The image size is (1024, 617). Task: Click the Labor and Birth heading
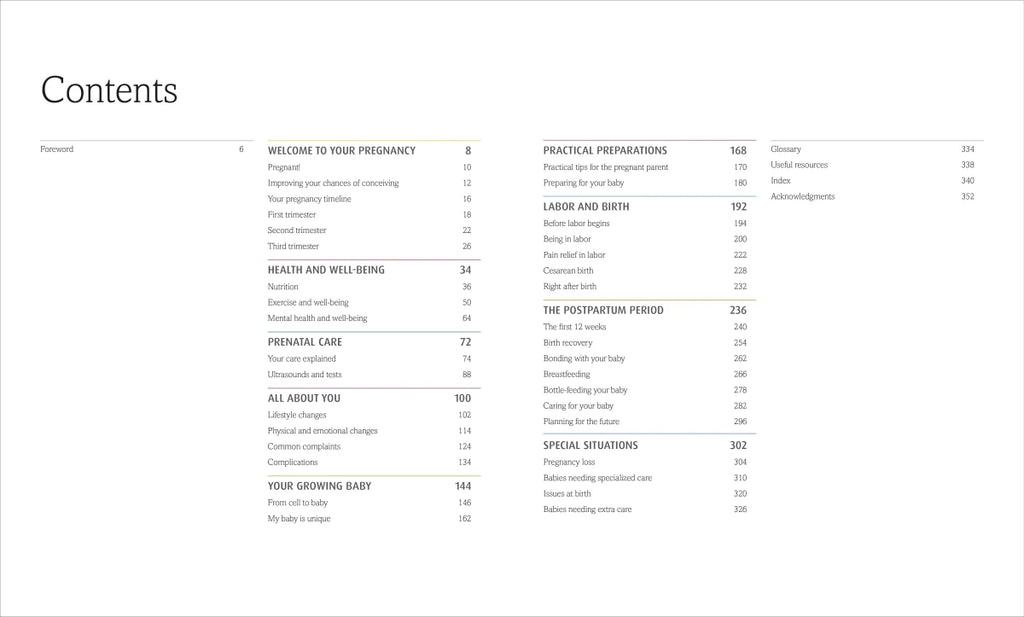click(586, 207)
